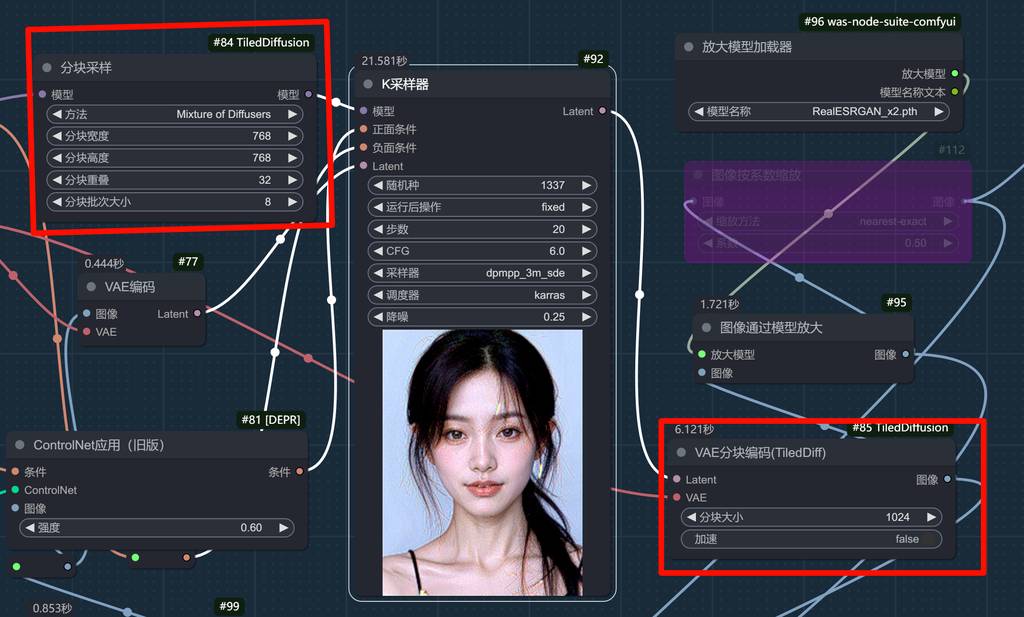The image size is (1024, 617).
Task: Open the 调度器 karras dropdown
Action: coord(482,295)
